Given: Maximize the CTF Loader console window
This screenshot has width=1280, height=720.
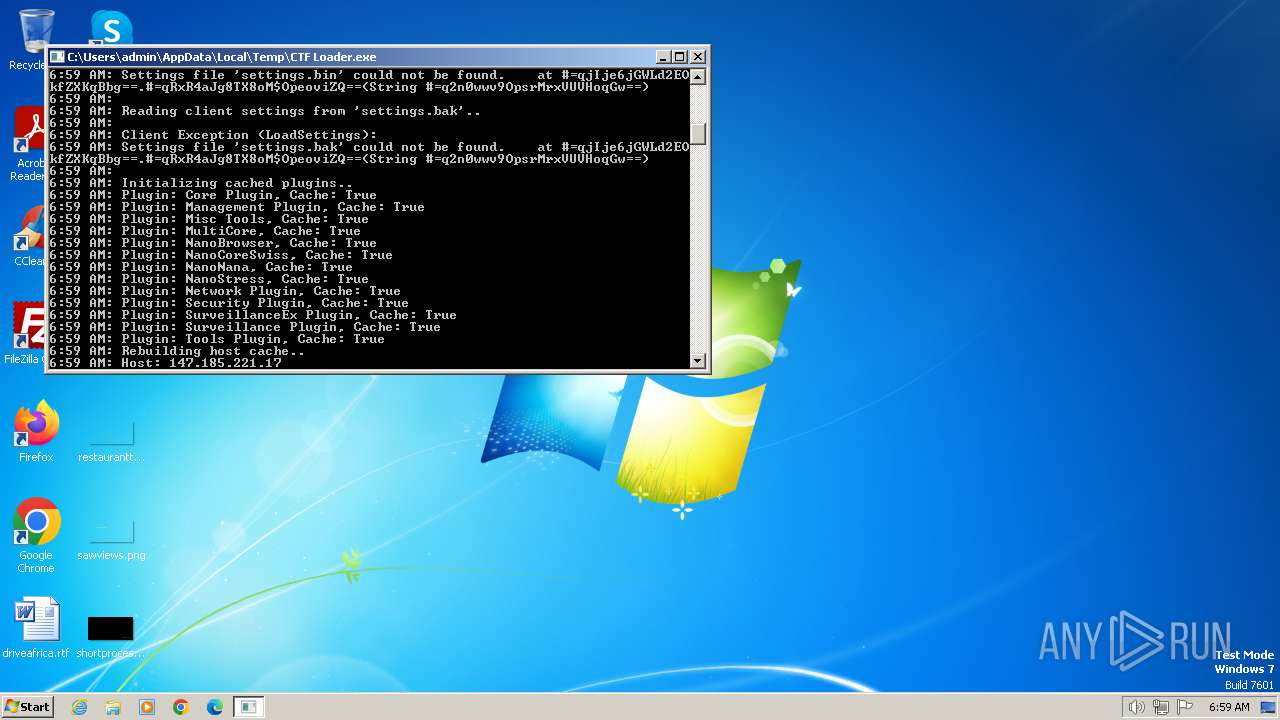Looking at the screenshot, I should tap(680, 57).
